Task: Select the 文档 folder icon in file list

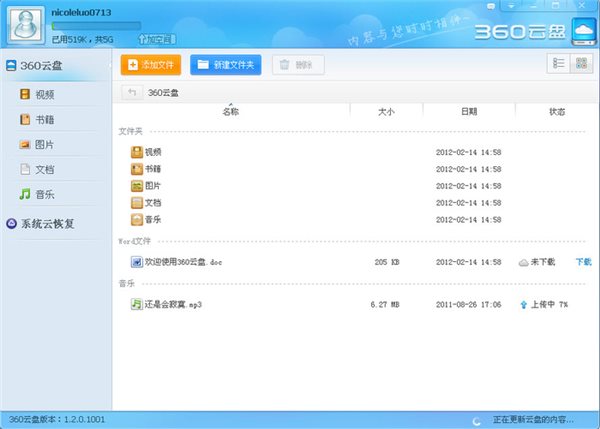Action: click(137, 202)
